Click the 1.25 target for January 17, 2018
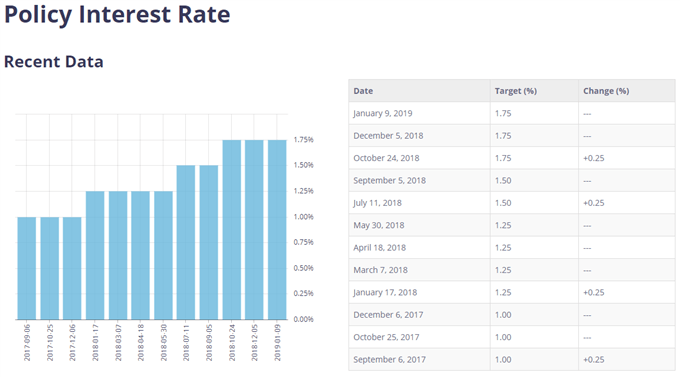This screenshot has width=680, height=377. tap(503, 292)
